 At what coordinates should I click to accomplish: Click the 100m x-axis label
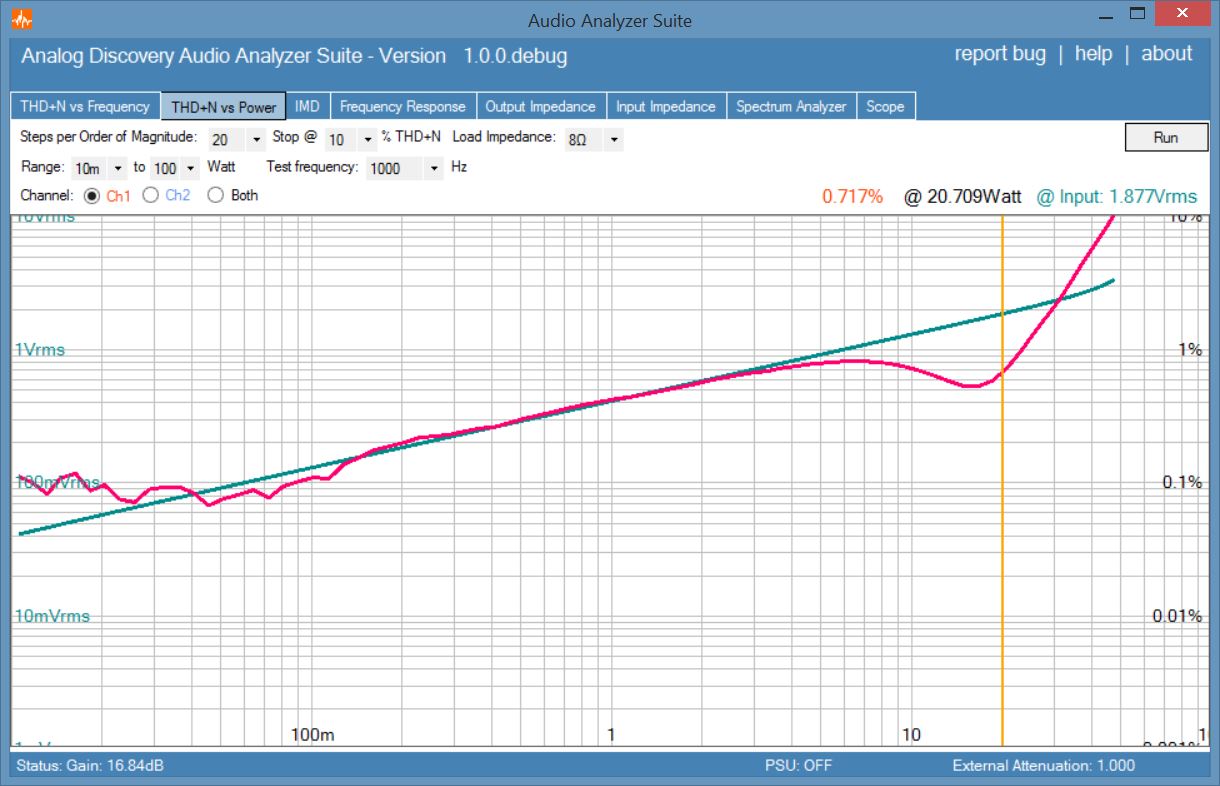click(313, 735)
